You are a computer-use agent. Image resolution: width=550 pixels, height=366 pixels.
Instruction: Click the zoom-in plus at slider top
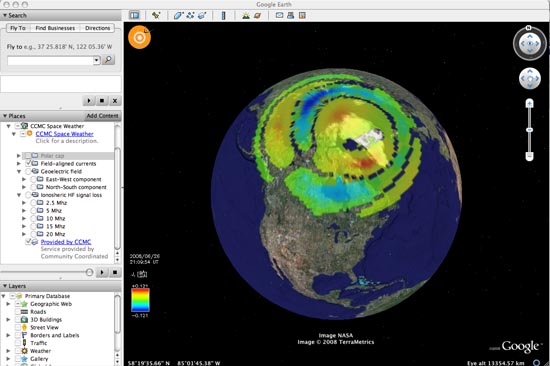(x=530, y=104)
